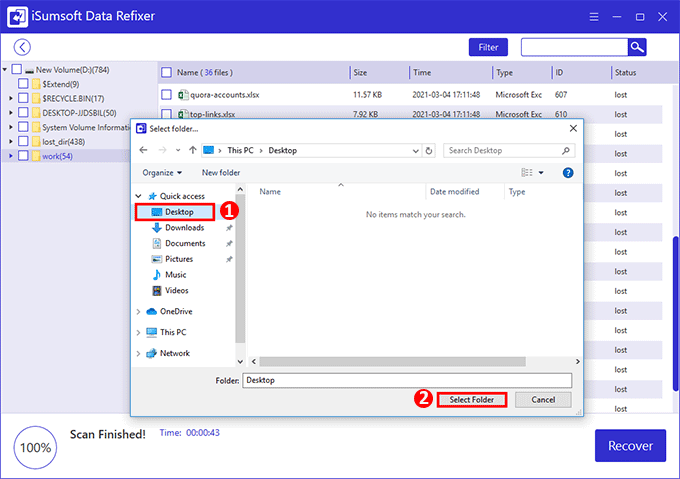This screenshot has height=479, width=680.
Task: Open the dialog help question mark icon
Action: [x=568, y=172]
